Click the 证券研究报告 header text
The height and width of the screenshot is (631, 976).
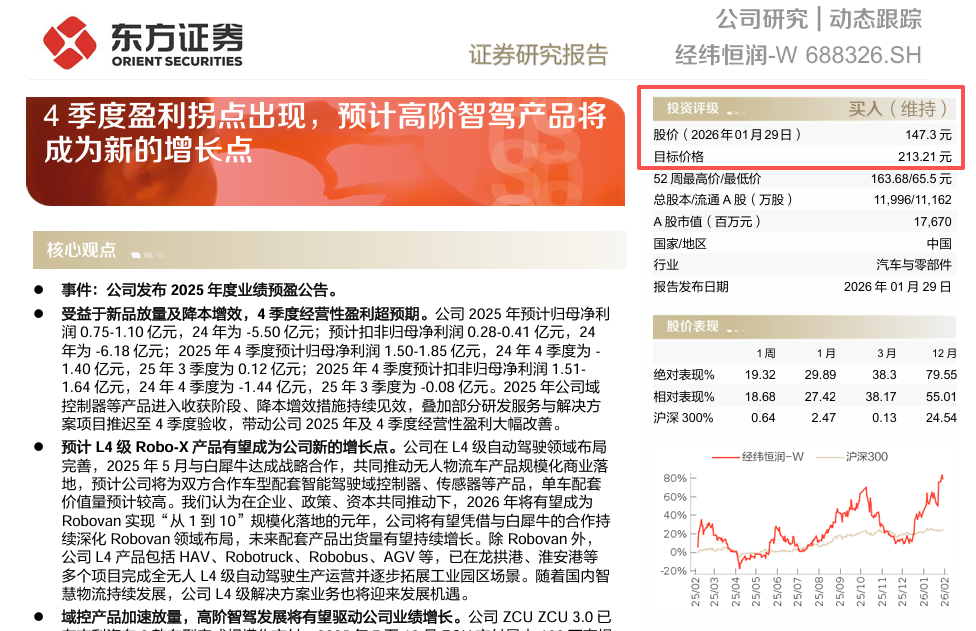[x=538, y=55]
